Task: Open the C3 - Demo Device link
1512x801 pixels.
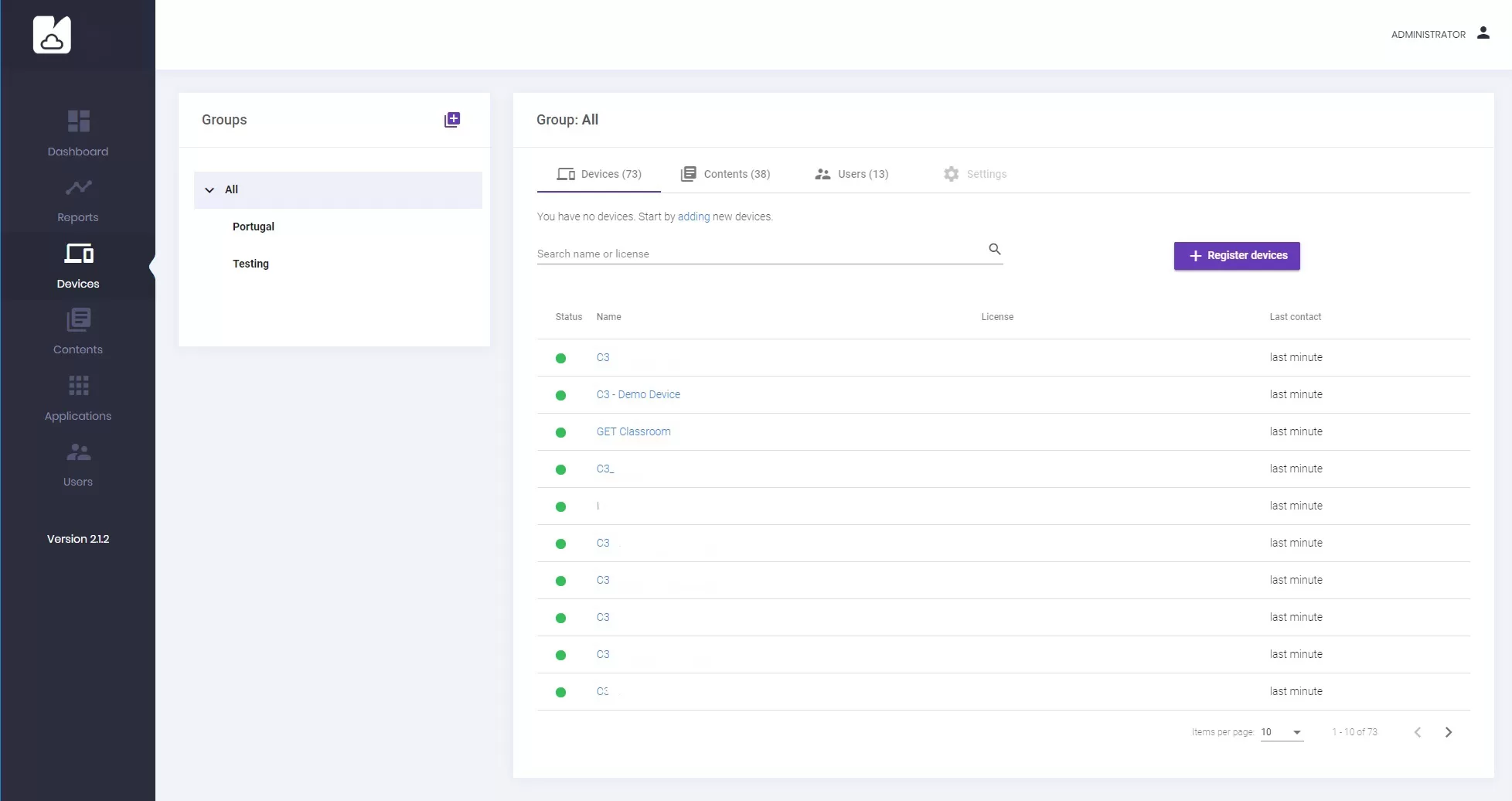Action: pos(639,394)
